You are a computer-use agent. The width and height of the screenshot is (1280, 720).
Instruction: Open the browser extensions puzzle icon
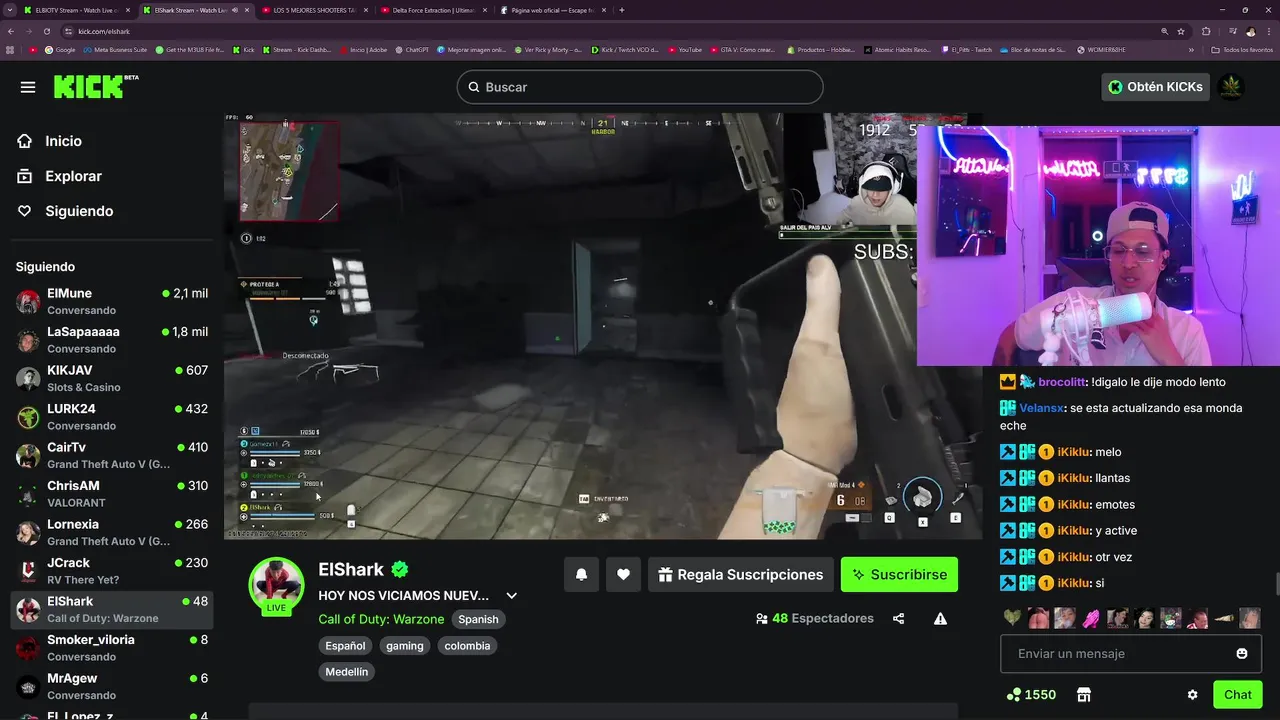tap(1206, 31)
